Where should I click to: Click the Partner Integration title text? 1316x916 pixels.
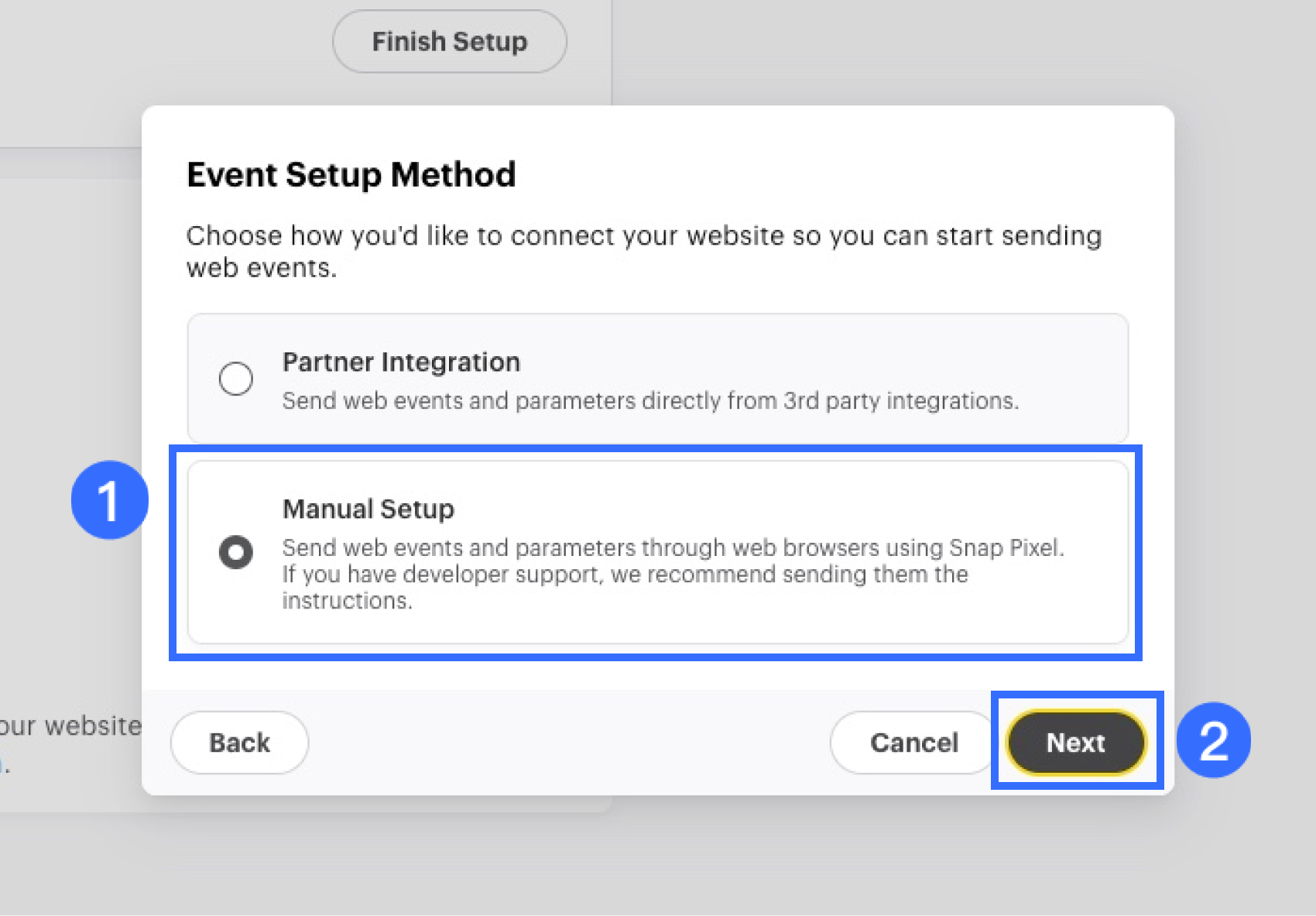(x=401, y=362)
